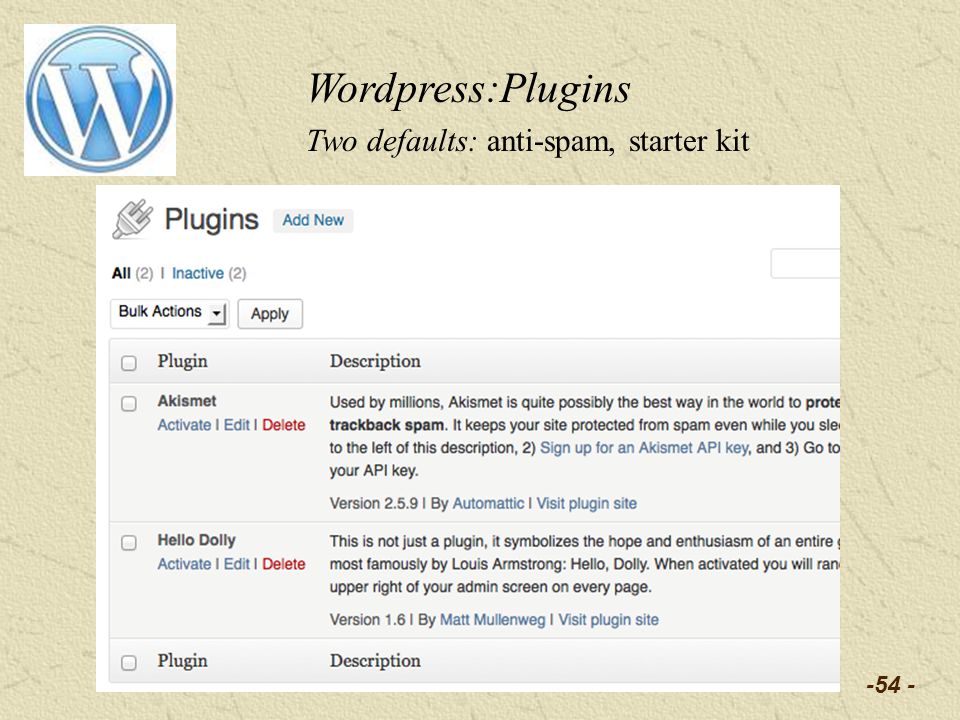960x720 pixels.
Task: Click the Version 1.6 text
Action: pyautogui.click(x=367, y=620)
